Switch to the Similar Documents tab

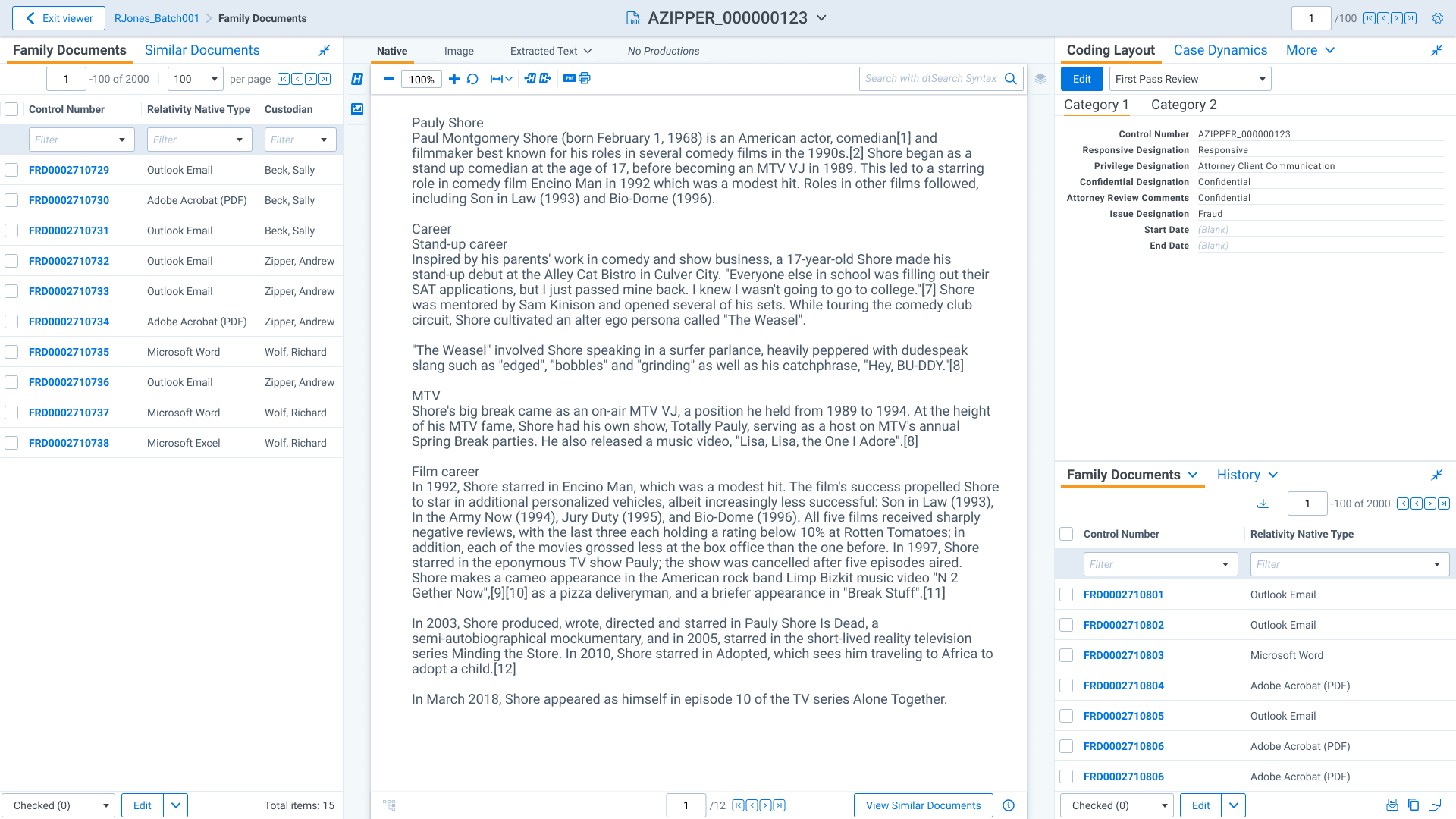point(202,50)
